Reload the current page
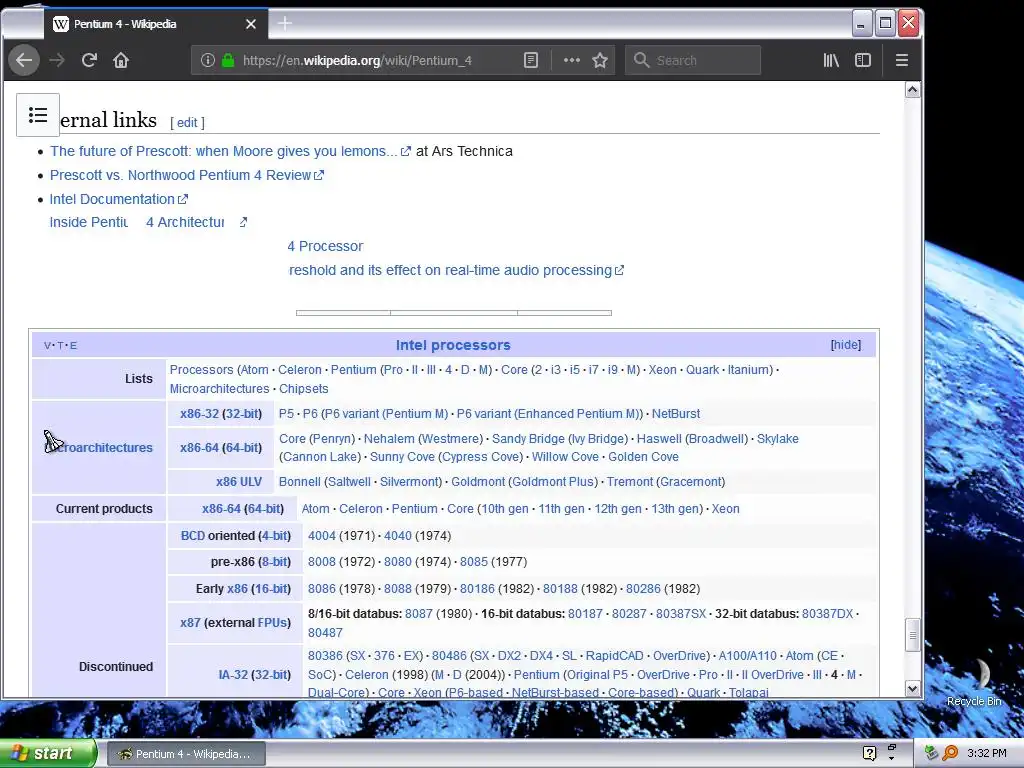 pos(89,61)
